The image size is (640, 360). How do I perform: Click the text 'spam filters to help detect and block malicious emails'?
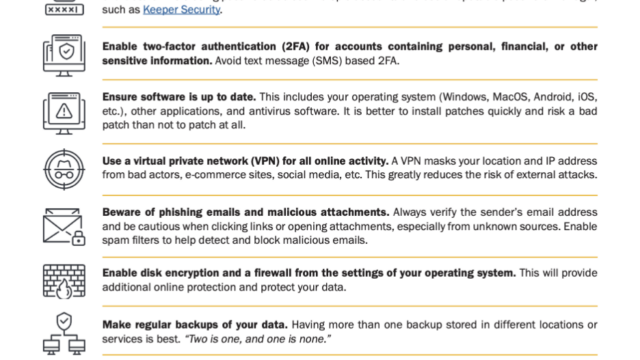pos(234,240)
